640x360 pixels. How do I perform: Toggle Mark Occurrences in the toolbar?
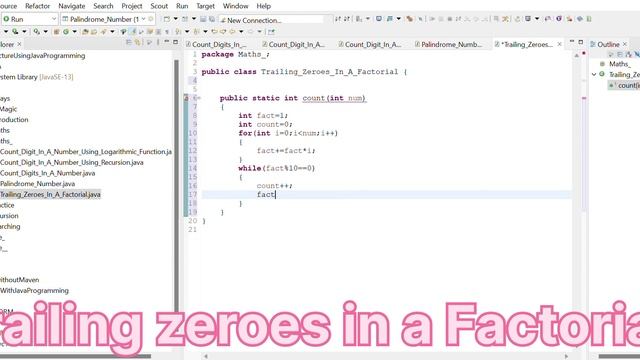[x=133, y=31]
